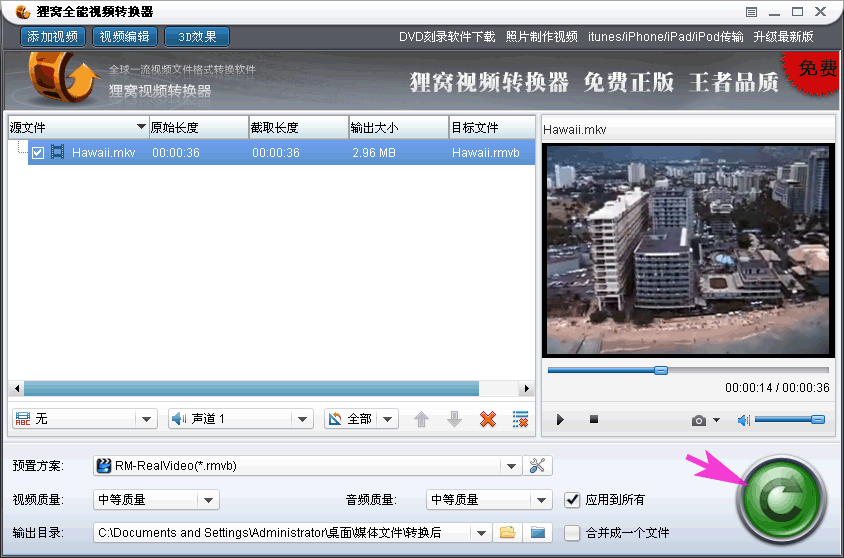Image resolution: width=844 pixels, height=558 pixels.
Task: Take a snapshot with the camera icon
Action: (699, 420)
